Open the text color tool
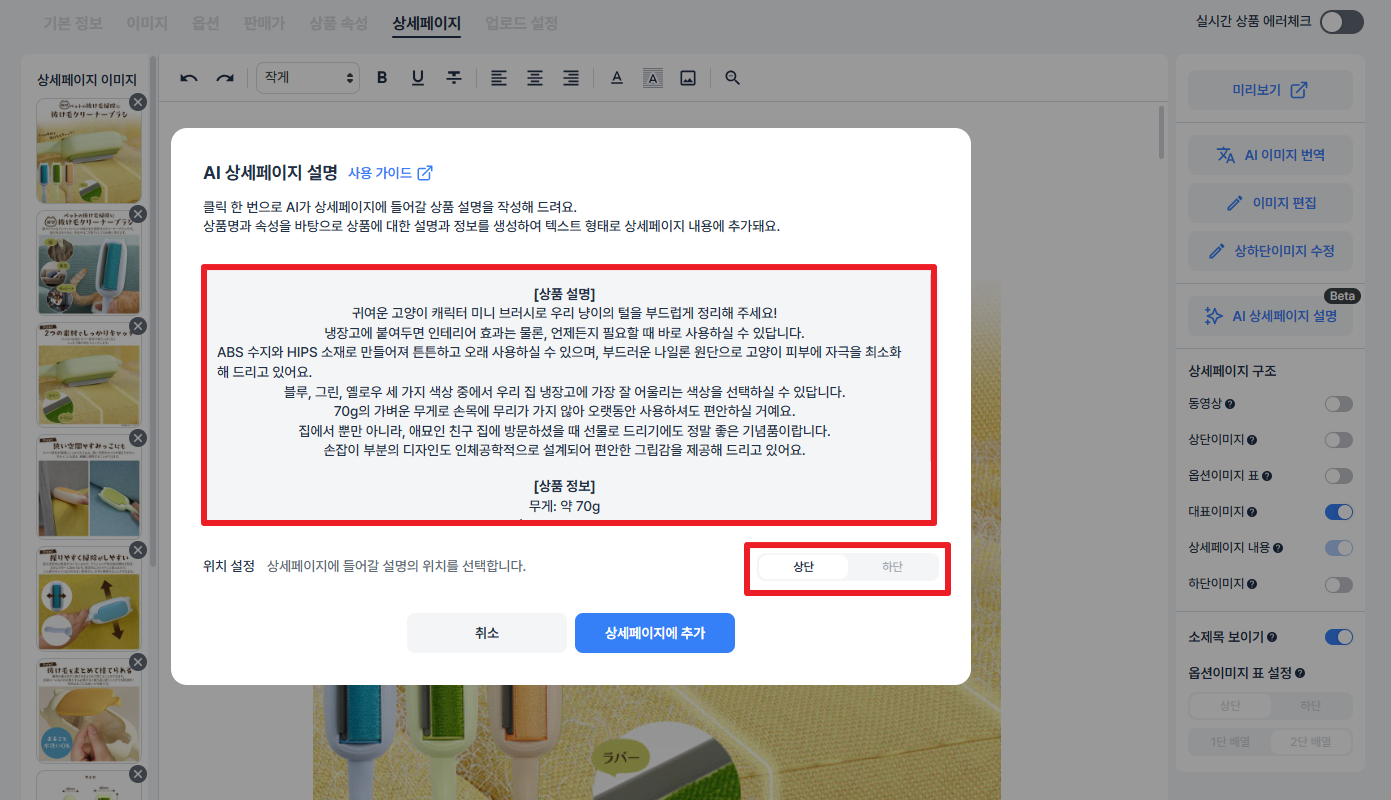 click(617, 77)
